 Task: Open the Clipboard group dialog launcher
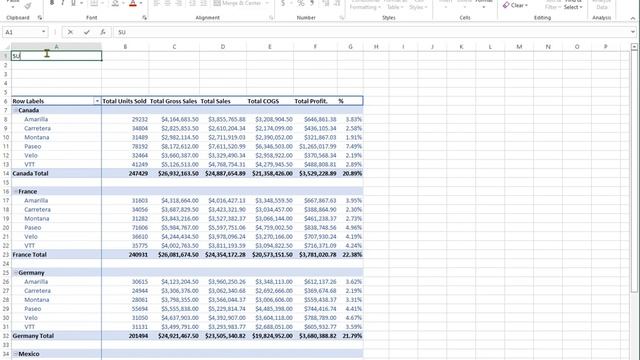(x=40, y=18)
